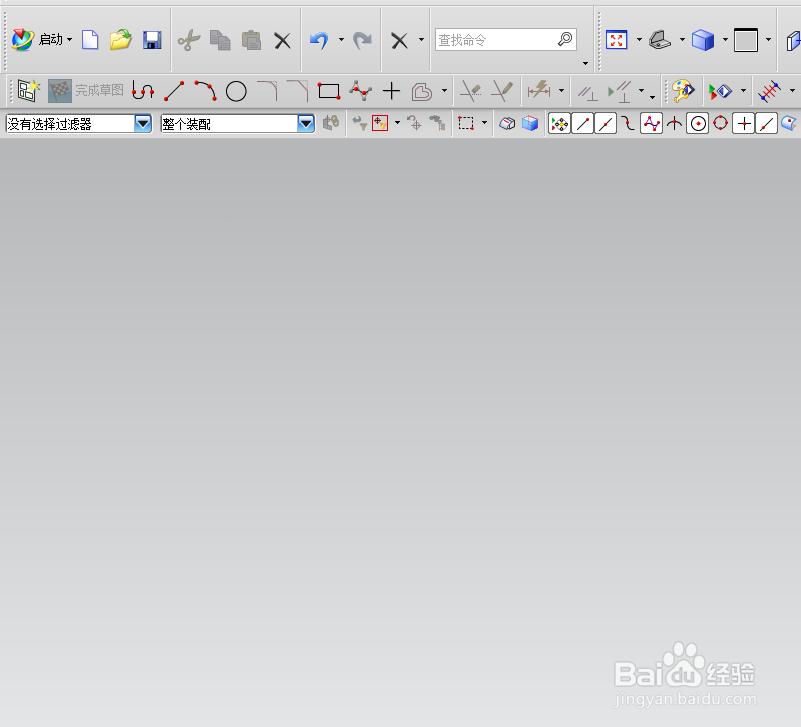Click the palette Edit Object Display icon

click(x=684, y=91)
